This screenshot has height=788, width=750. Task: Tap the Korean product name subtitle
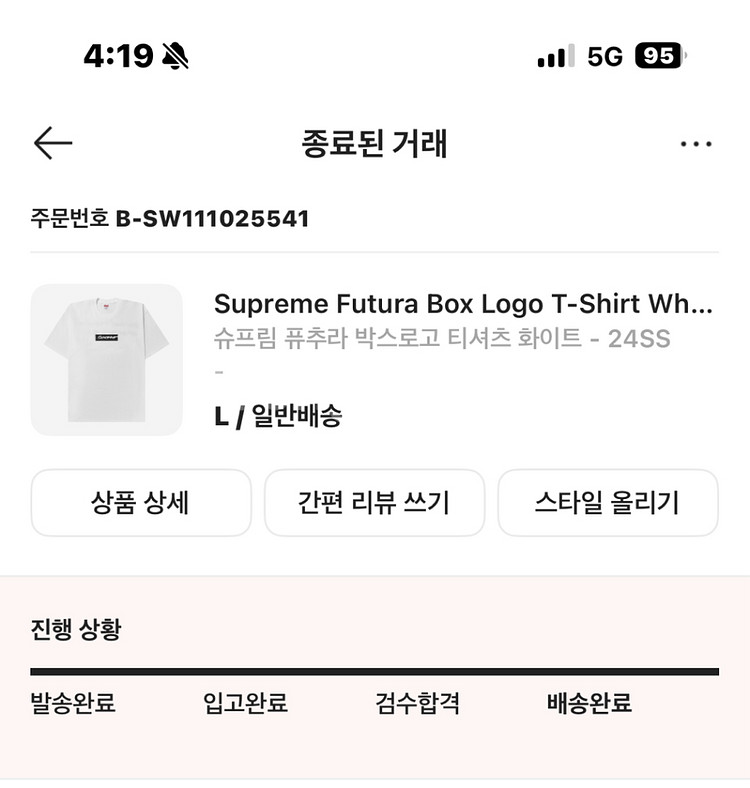(x=441, y=338)
